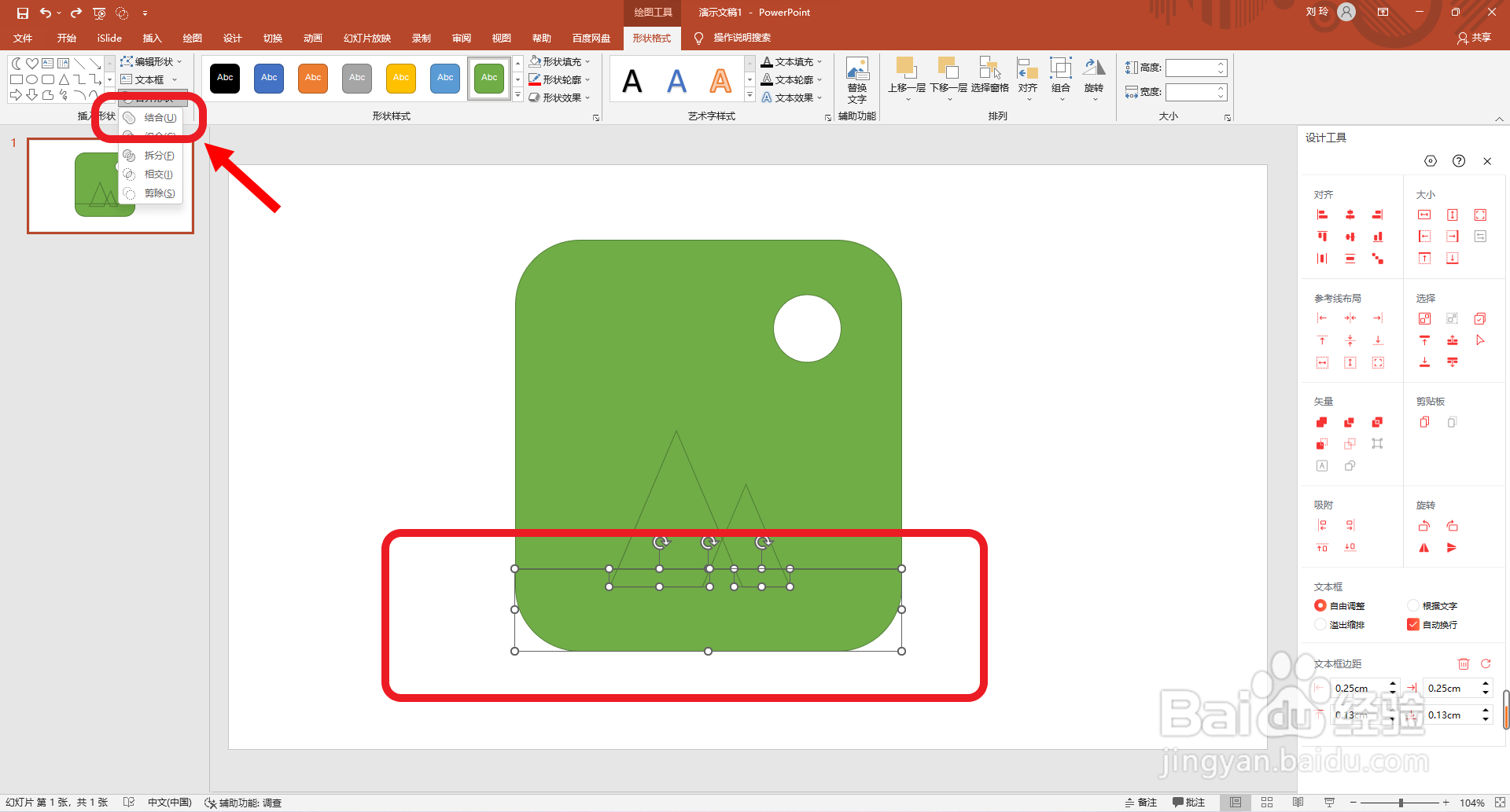This screenshot has width=1510, height=812.
Task: Open the 形状填充 dropdown
Action: click(559, 61)
